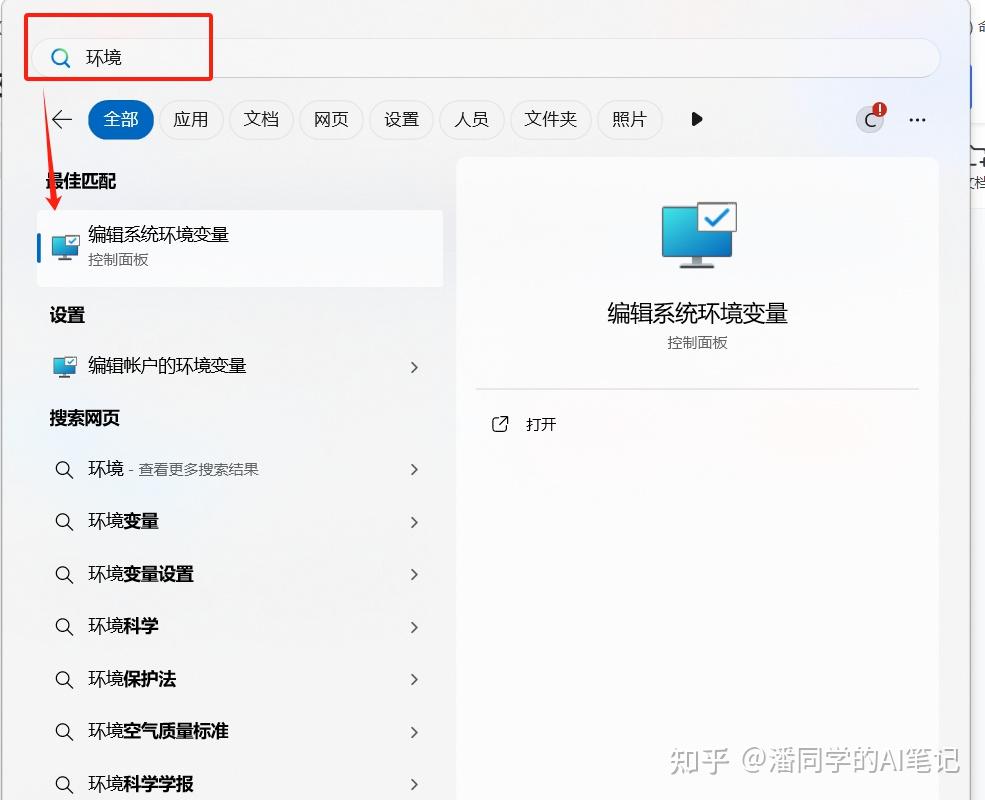
Task: Search the web for 环境科学
Action: pyautogui.click(x=124, y=626)
